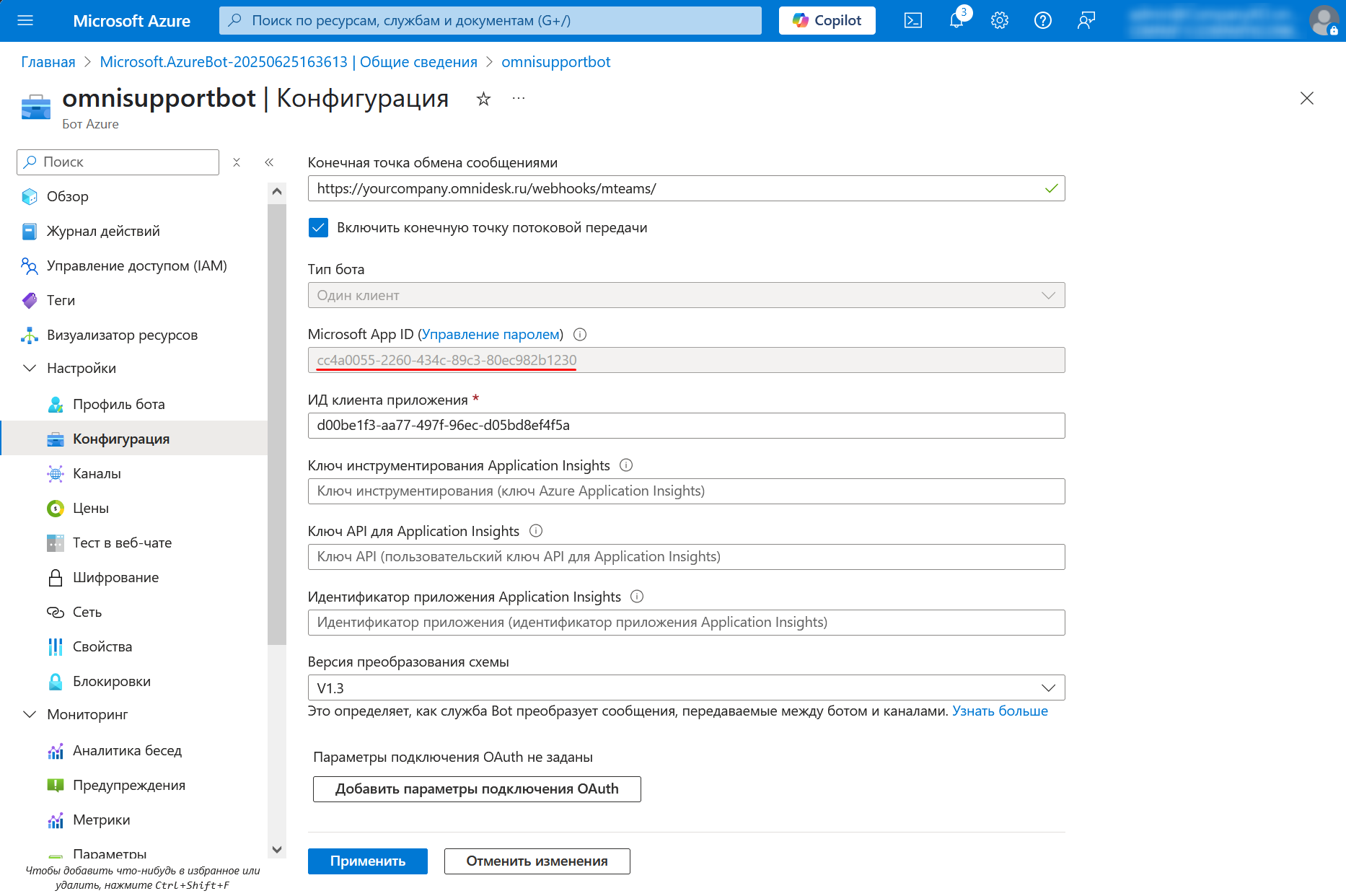
Task: Open the Управление паролем link
Action: point(491,335)
